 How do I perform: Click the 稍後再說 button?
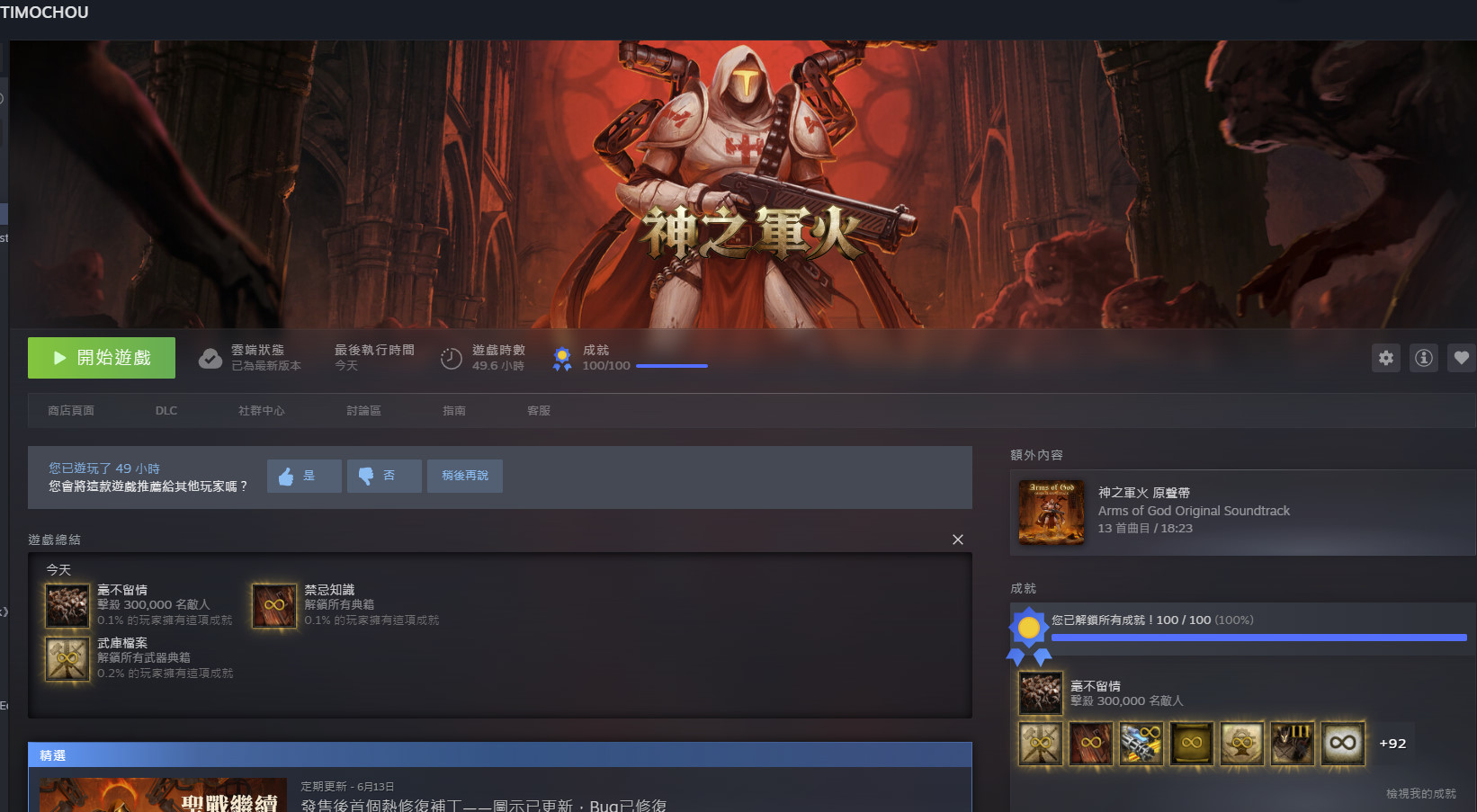tap(465, 476)
